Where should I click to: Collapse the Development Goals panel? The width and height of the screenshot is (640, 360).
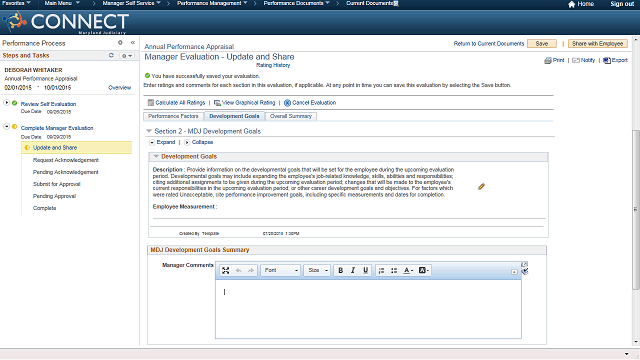click(156, 156)
